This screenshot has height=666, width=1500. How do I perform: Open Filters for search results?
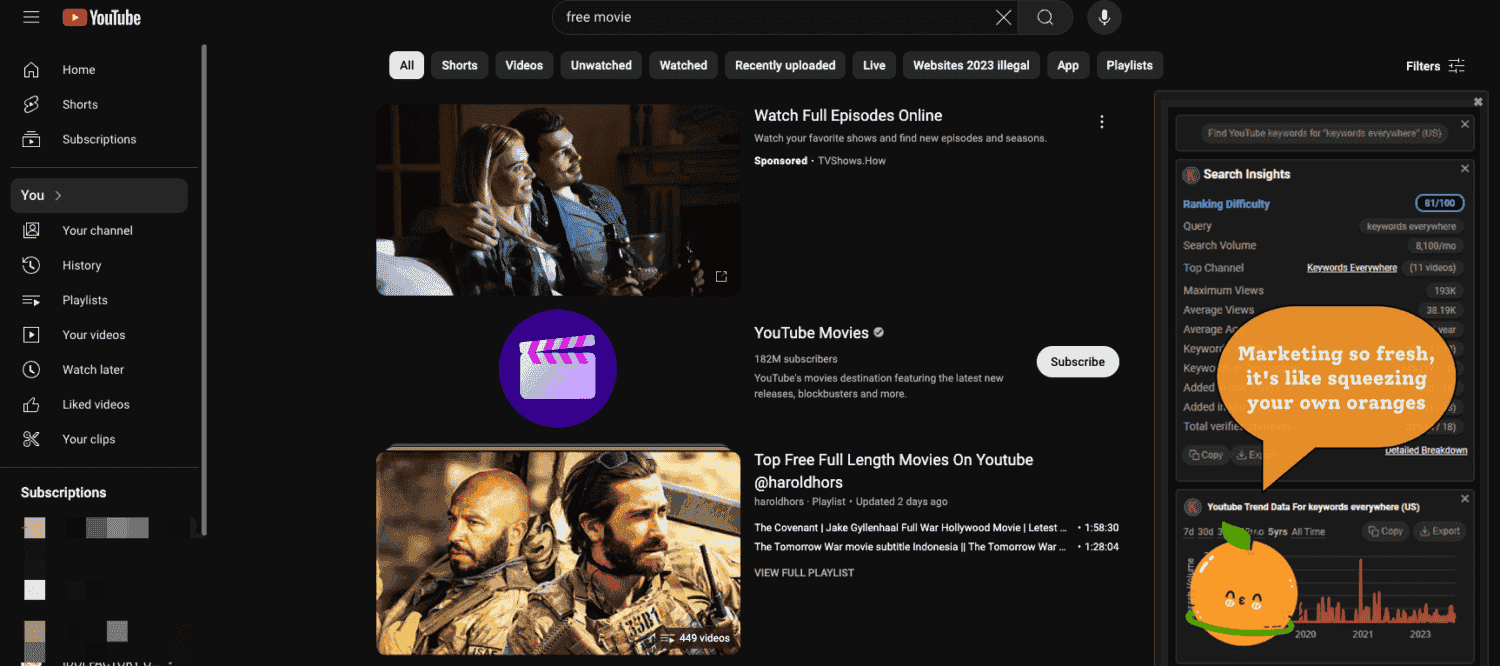(1435, 66)
